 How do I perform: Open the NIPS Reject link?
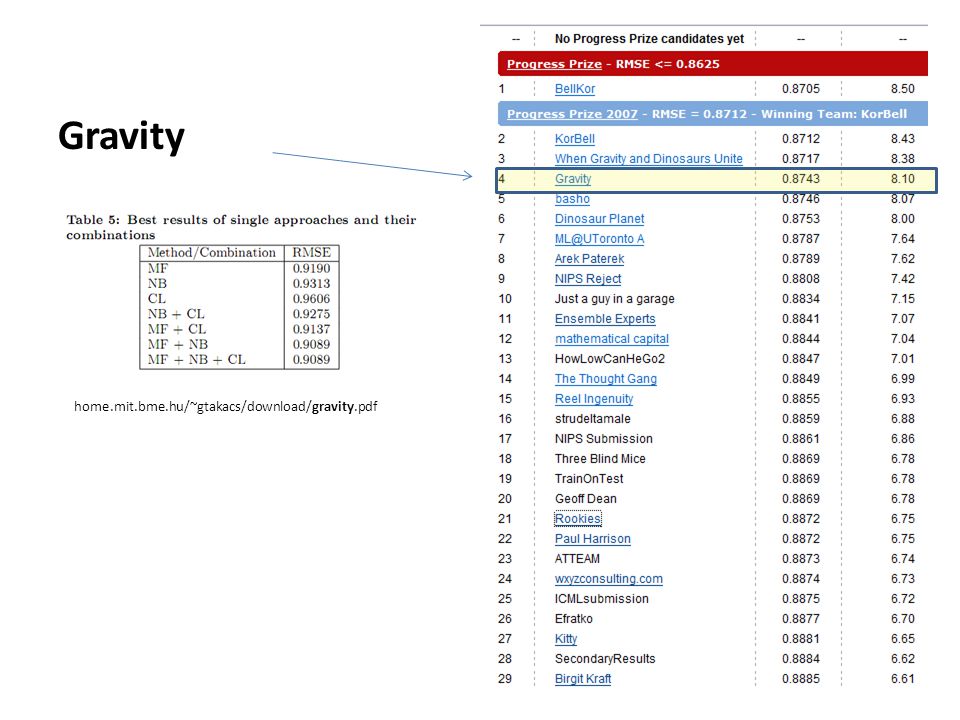tap(588, 279)
